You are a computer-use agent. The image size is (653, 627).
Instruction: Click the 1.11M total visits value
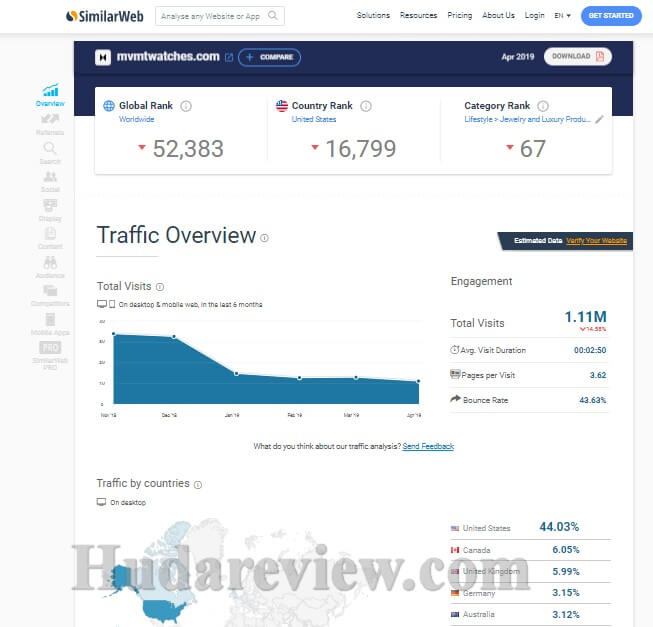(x=585, y=317)
